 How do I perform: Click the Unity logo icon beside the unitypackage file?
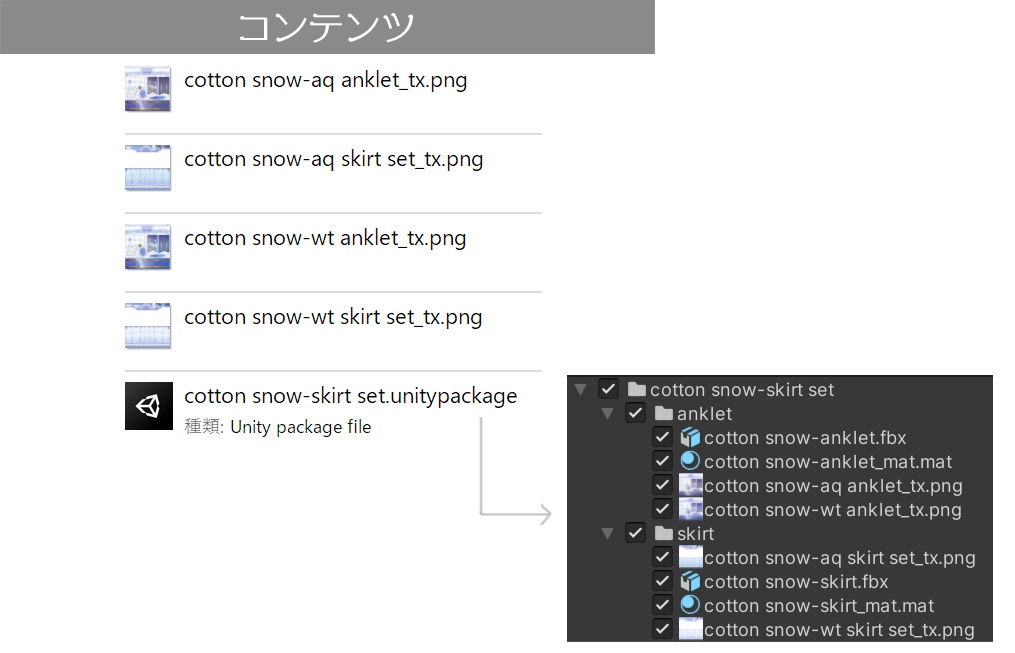149,406
